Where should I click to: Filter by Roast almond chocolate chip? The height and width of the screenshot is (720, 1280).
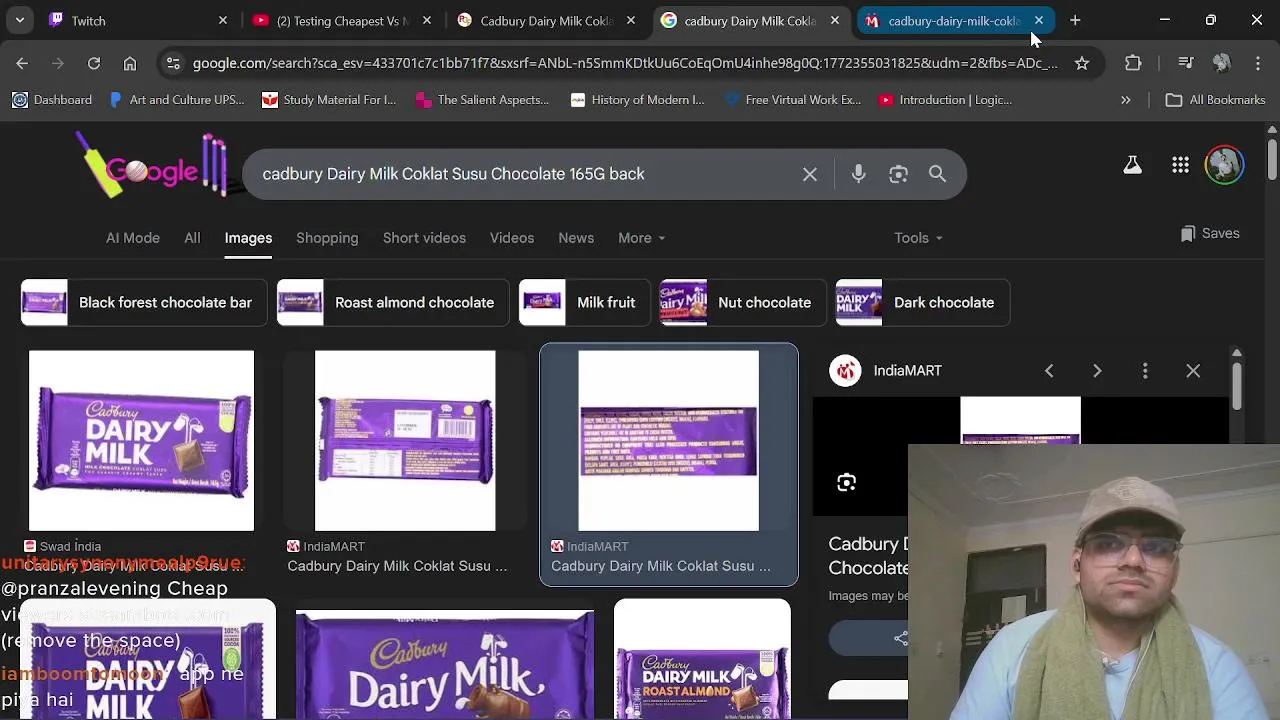click(392, 303)
